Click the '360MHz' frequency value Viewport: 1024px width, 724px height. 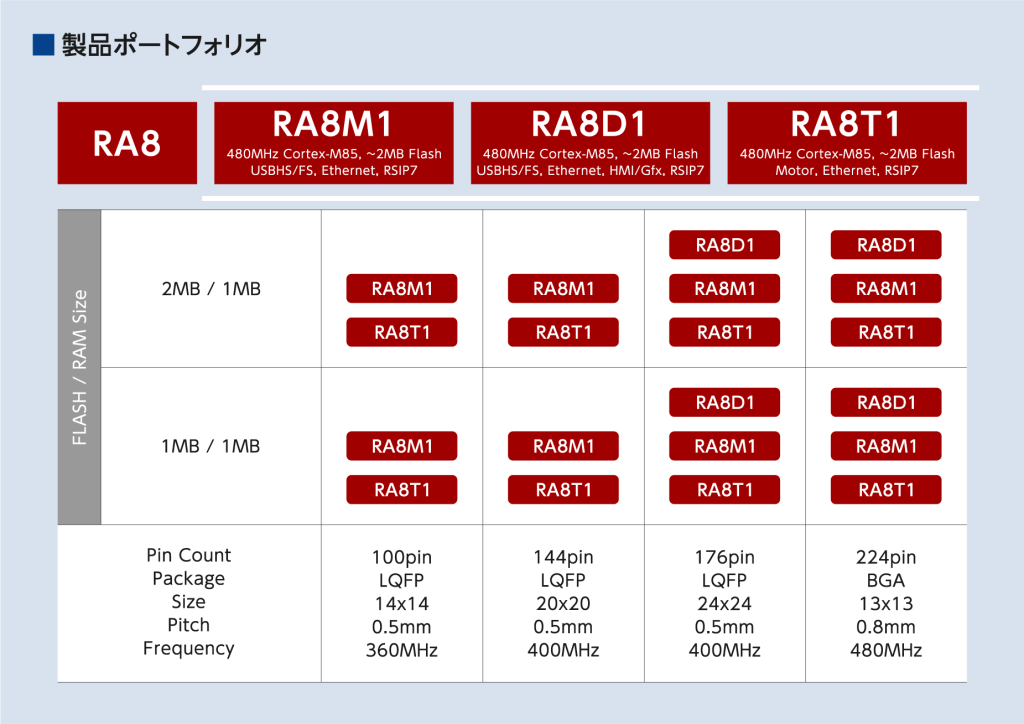(x=402, y=650)
